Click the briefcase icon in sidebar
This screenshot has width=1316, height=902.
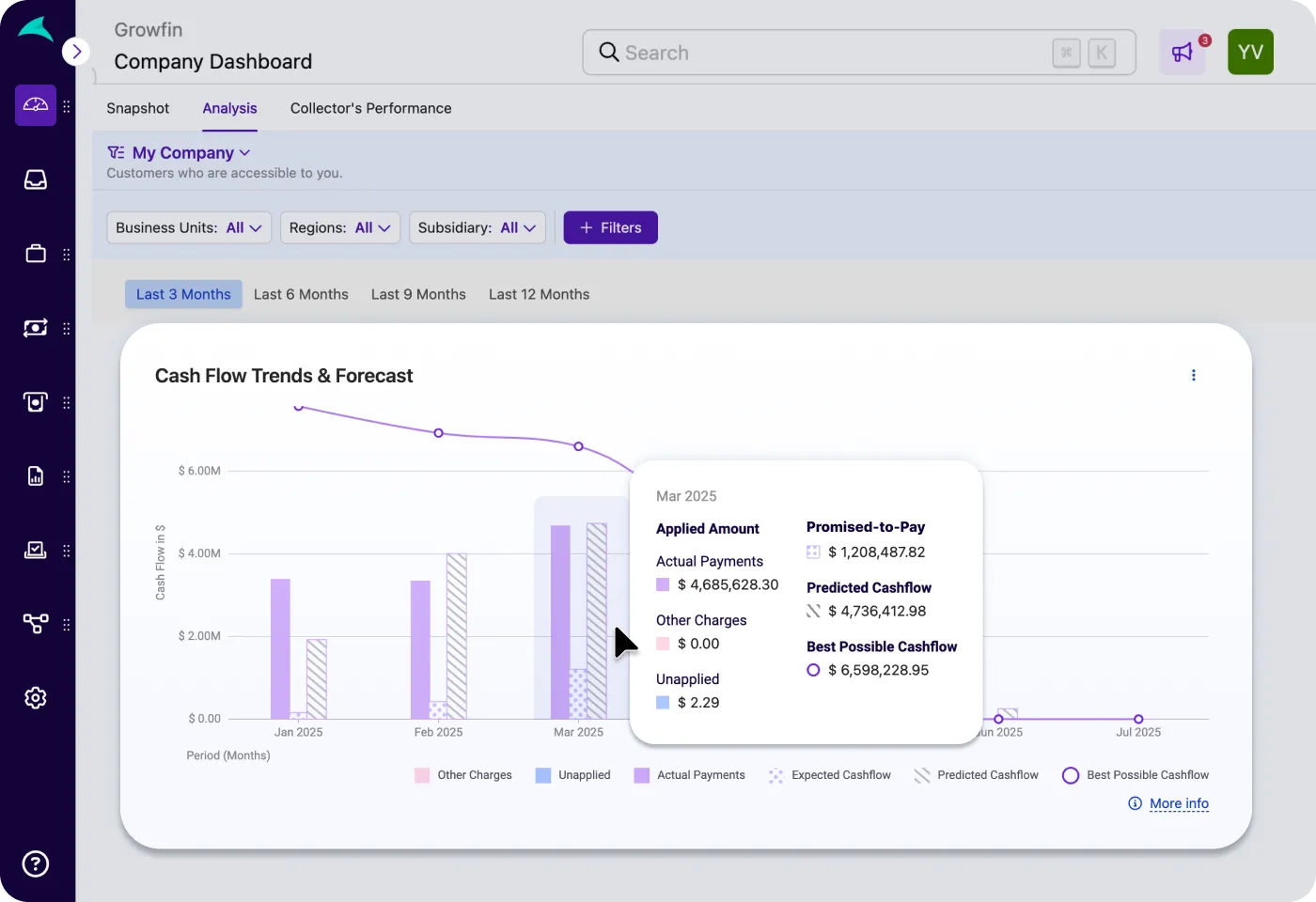(36, 254)
